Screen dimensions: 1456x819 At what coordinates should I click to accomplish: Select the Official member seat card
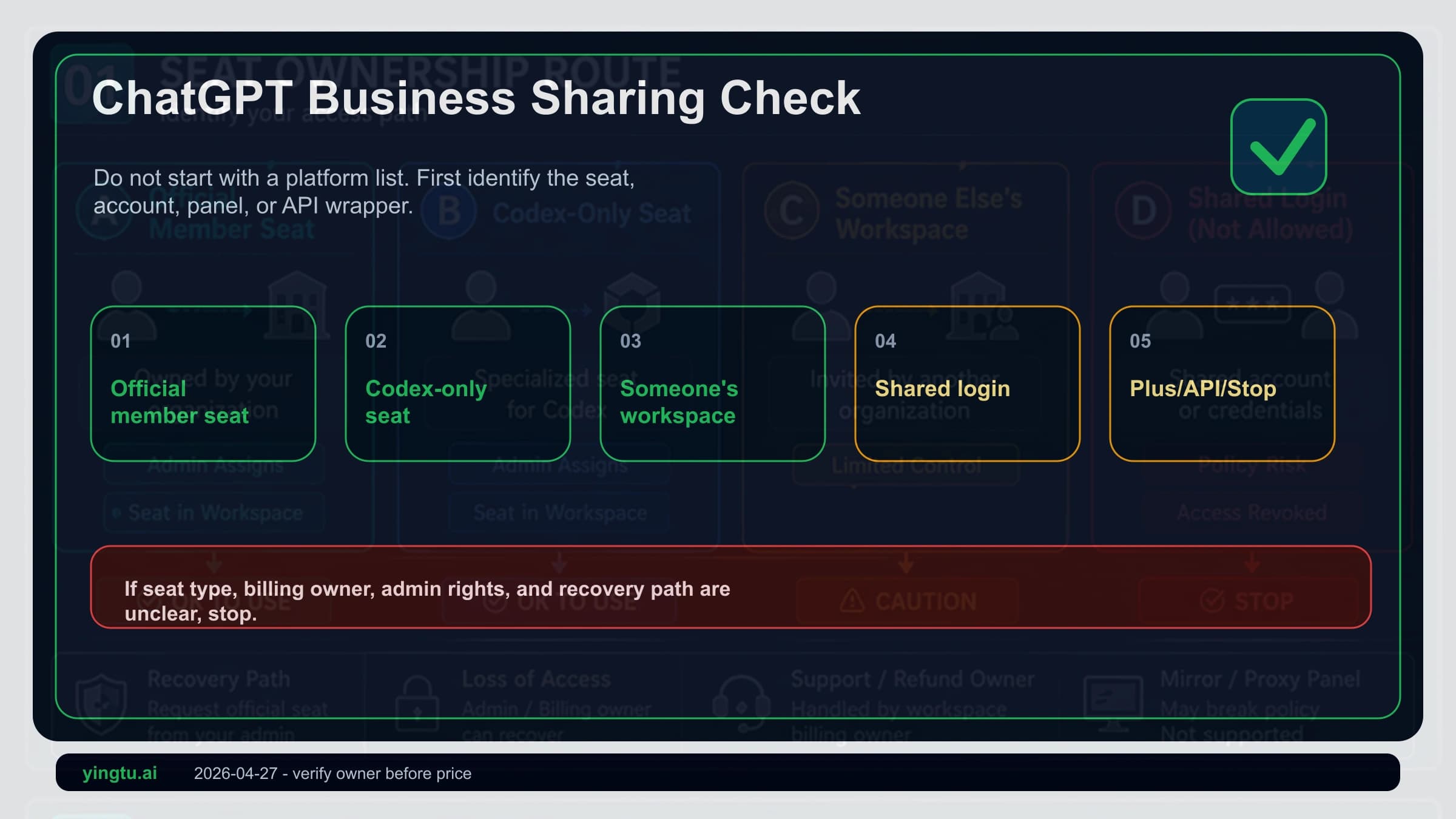point(203,384)
